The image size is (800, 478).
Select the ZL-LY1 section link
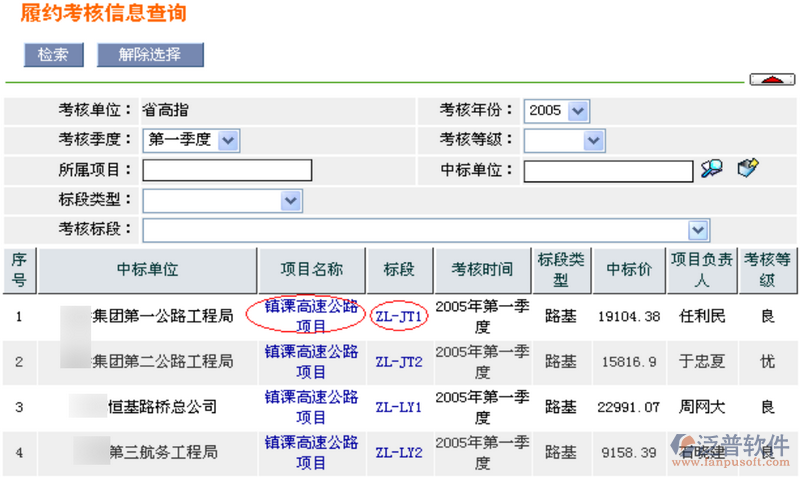click(x=399, y=407)
